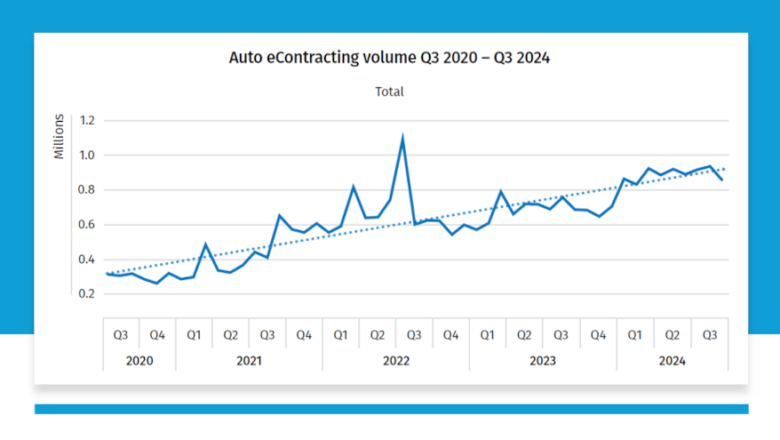This screenshot has width=780, height=440.
Task: Click the 0.2 y-axis value
Action: (86, 294)
